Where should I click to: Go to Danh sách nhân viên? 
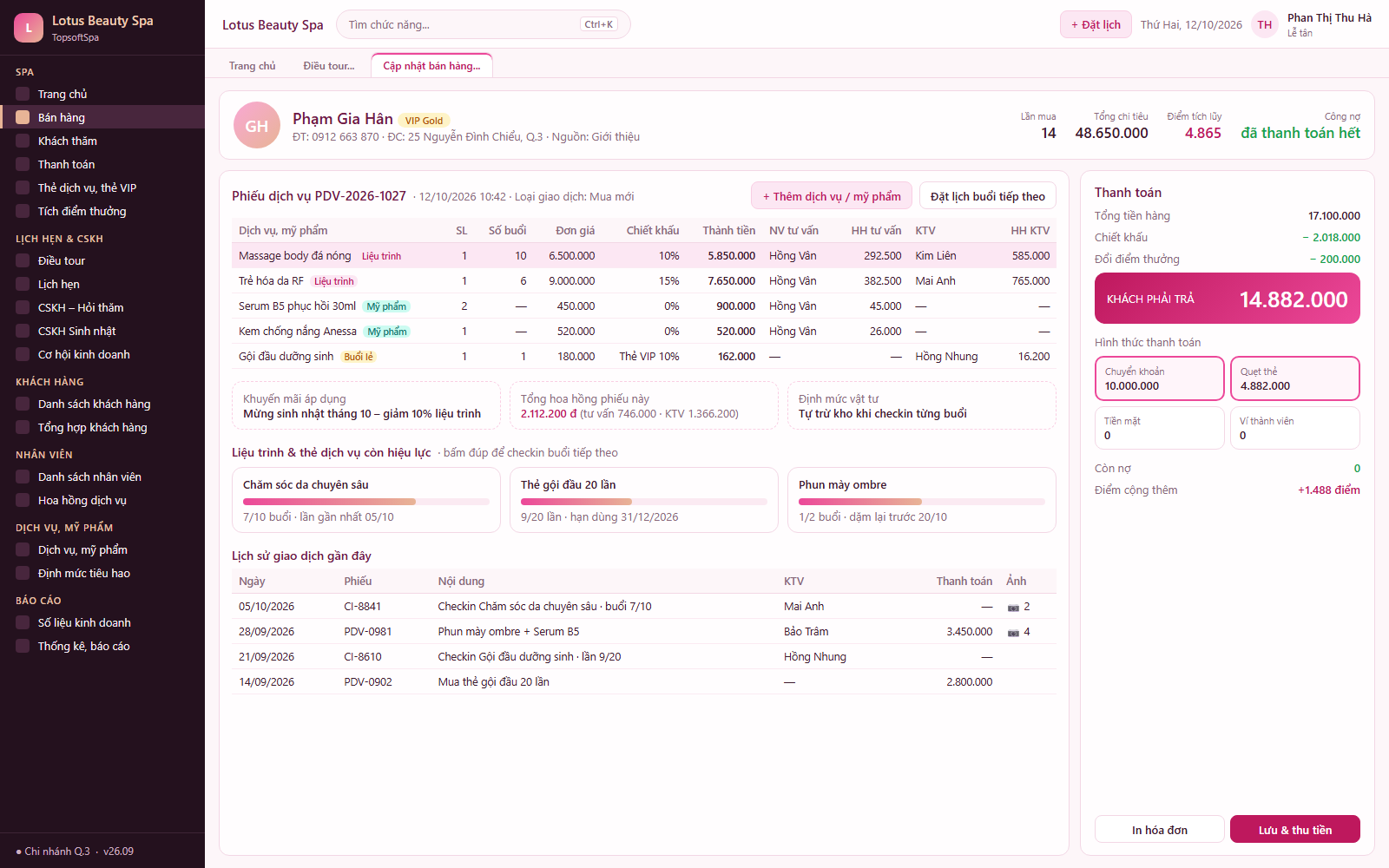(x=102, y=477)
